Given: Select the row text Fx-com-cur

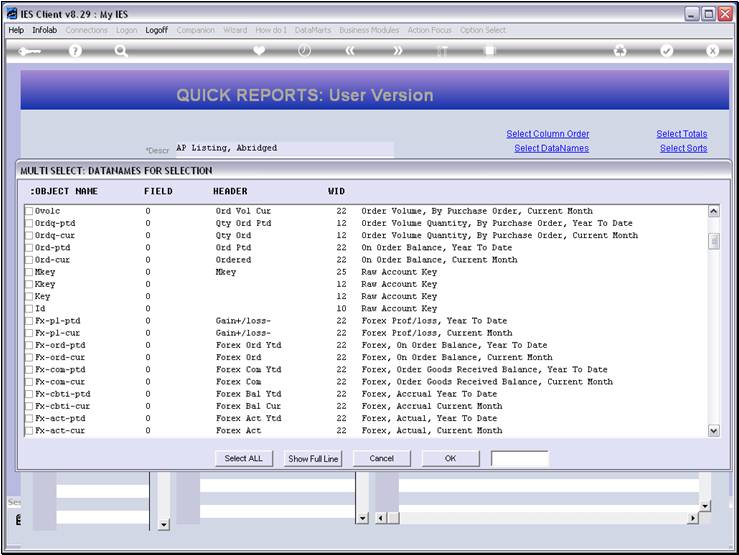Looking at the screenshot, I should (60, 382).
